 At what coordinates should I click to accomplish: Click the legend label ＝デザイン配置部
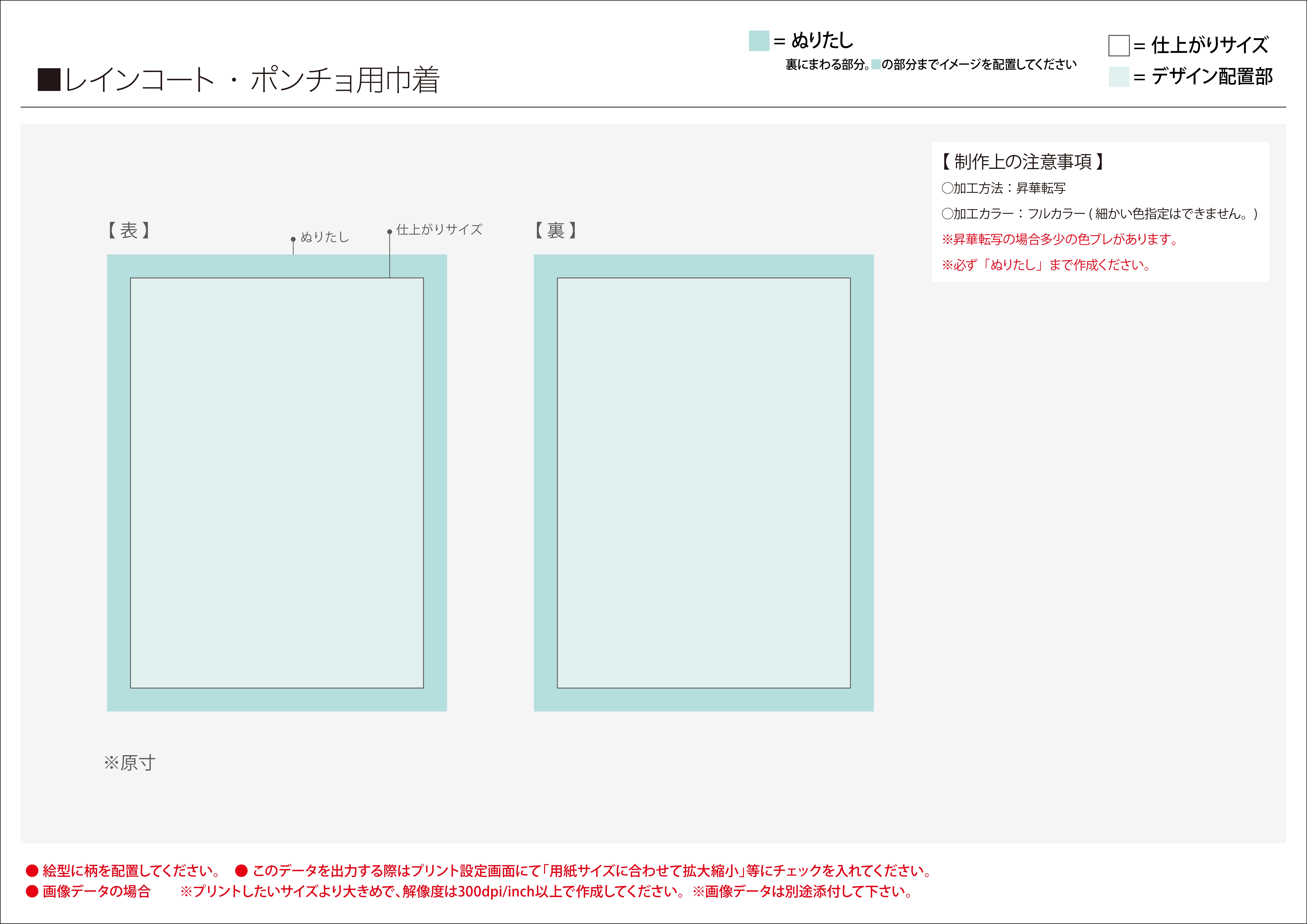pyautogui.click(x=1203, y=76)
